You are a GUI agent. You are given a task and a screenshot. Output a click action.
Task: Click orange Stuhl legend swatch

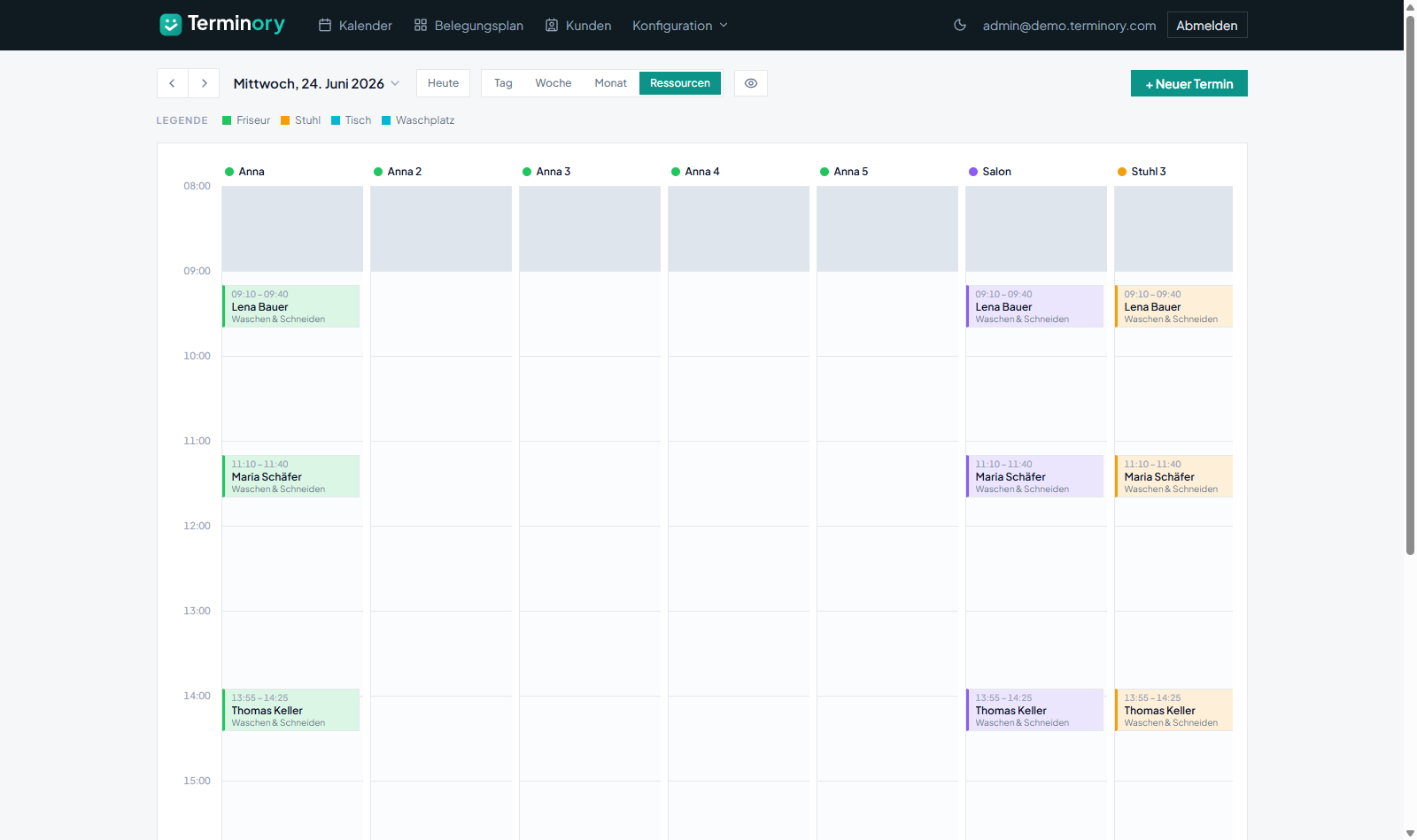tap(285, 120)
